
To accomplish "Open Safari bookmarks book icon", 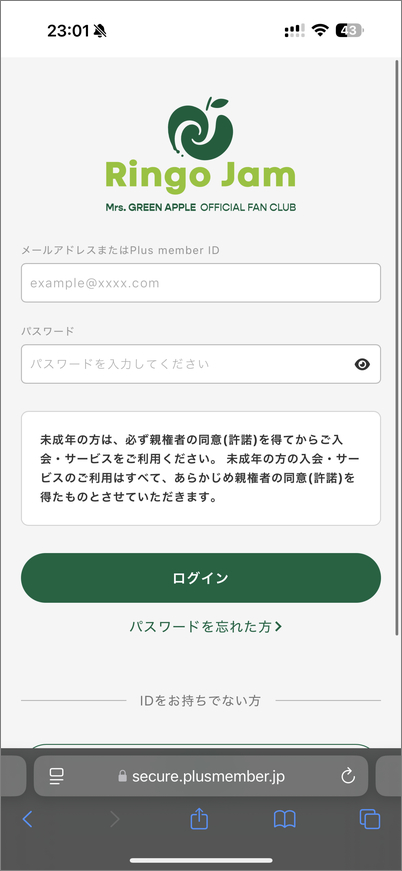I will [284, 819].
